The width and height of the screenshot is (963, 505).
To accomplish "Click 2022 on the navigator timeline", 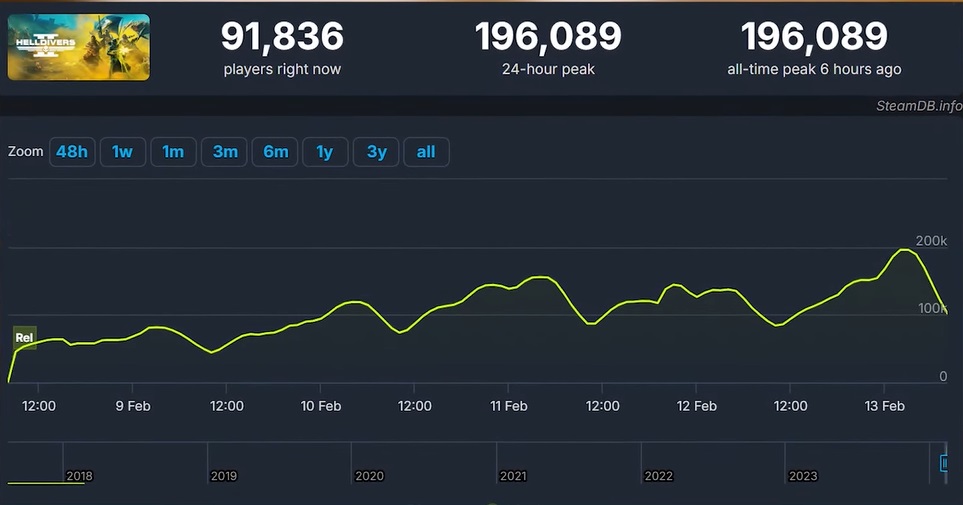I will point(658,476).
